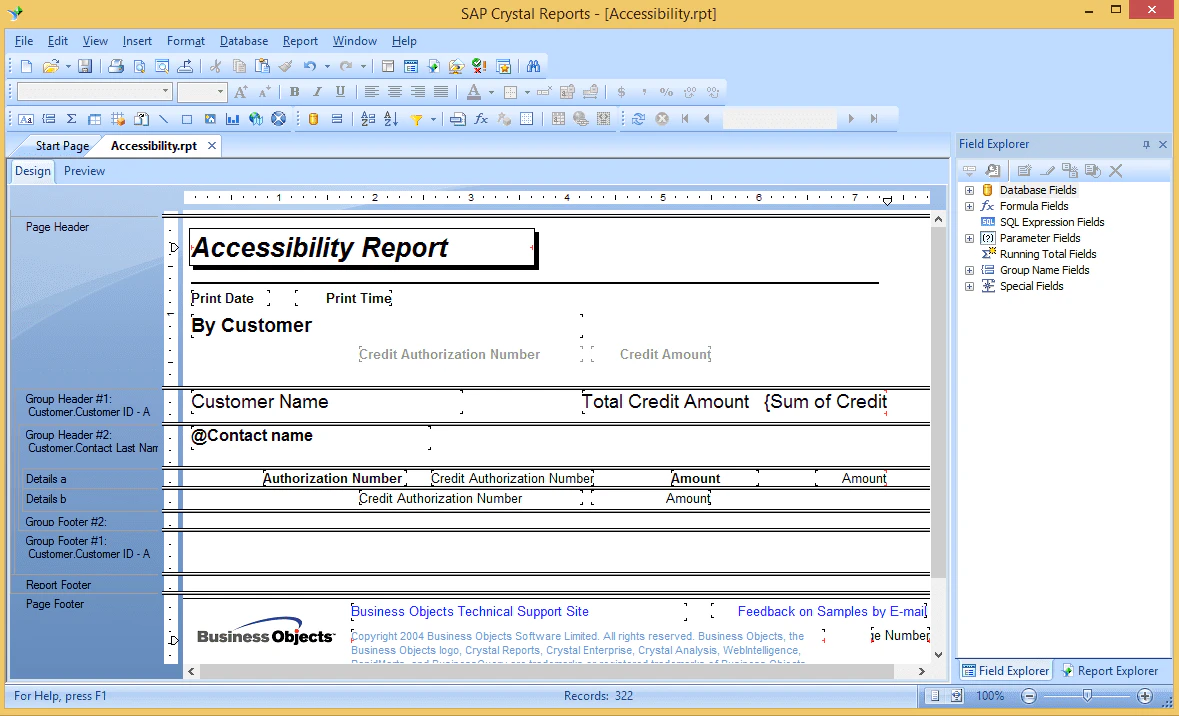This screenshot has height=716, width=1179.
Task: Toggle Italic formatting
Action: [317, 92]
